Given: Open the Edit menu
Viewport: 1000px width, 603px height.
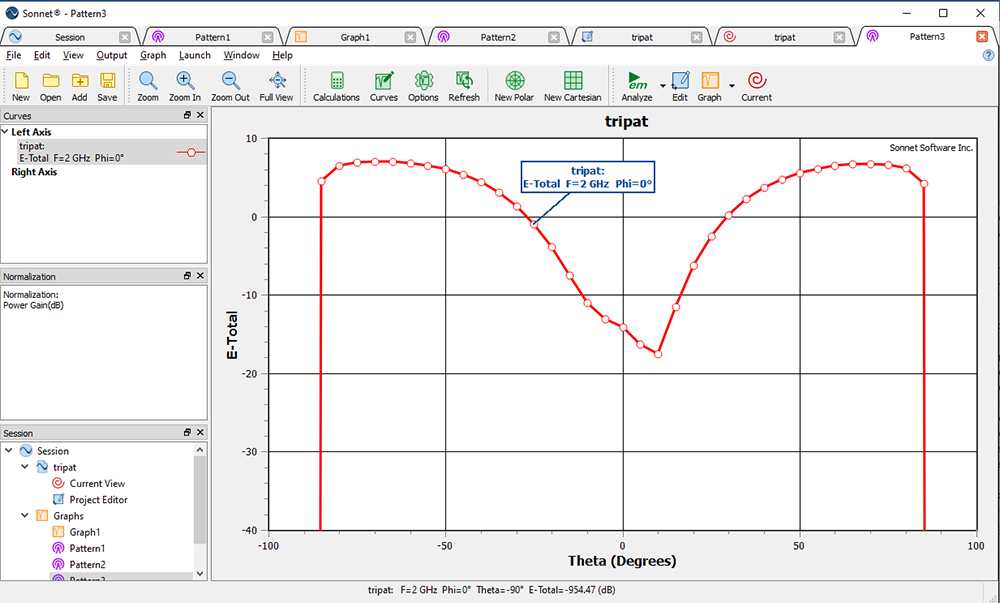Looking at the screenshot, I should 42,55.
